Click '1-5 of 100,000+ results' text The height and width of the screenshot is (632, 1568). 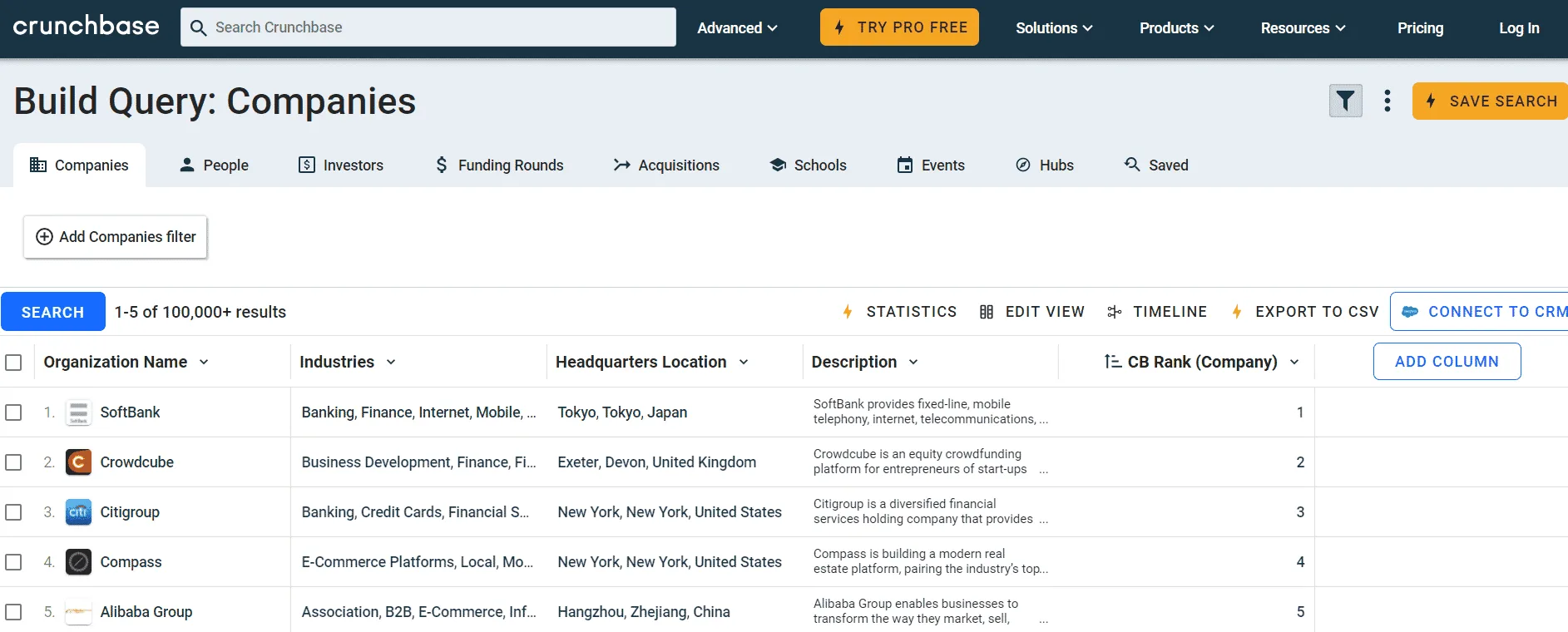(200, 312)
